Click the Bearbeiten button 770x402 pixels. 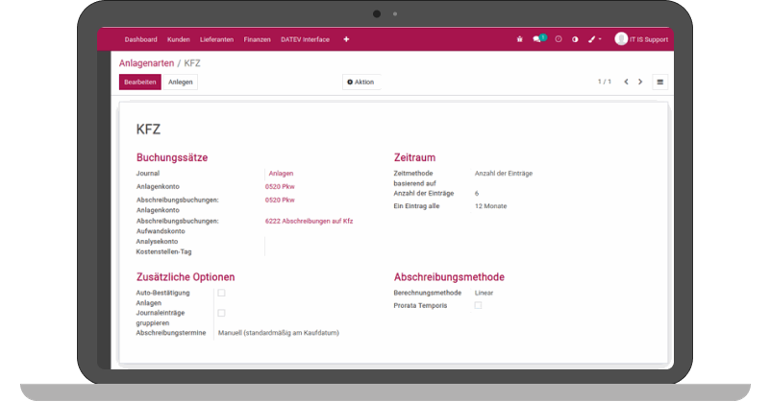click(x=140, y=82)
